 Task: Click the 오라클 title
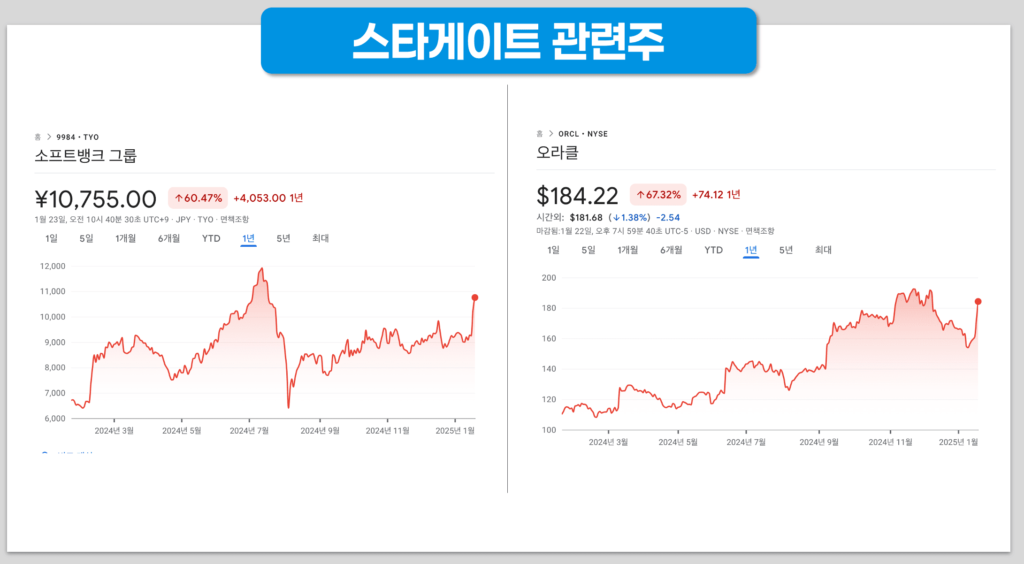tap(558, 153)
